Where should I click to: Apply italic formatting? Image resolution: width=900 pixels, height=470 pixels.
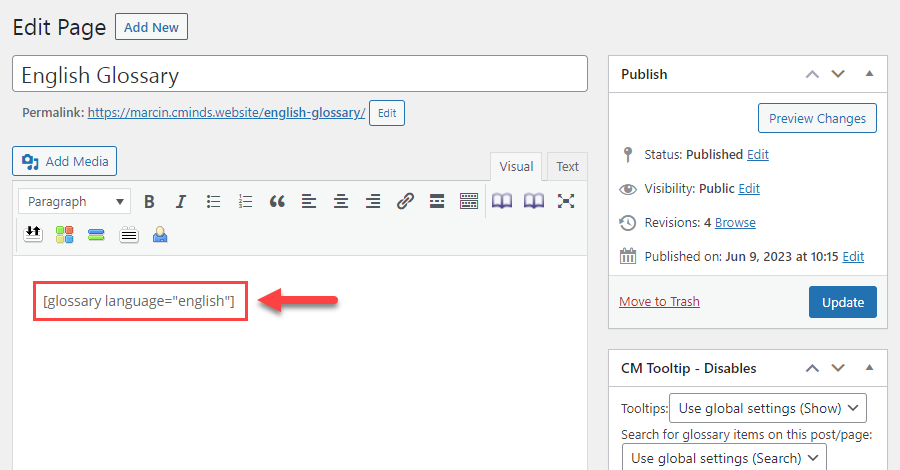[181, 201]
